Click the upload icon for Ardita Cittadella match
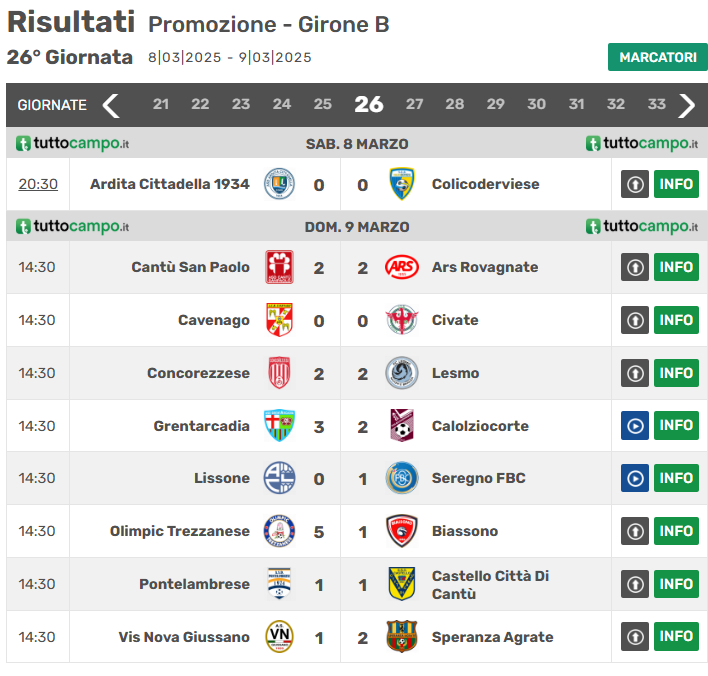Viewport: 708px width, 676px height. click(635, 184)
